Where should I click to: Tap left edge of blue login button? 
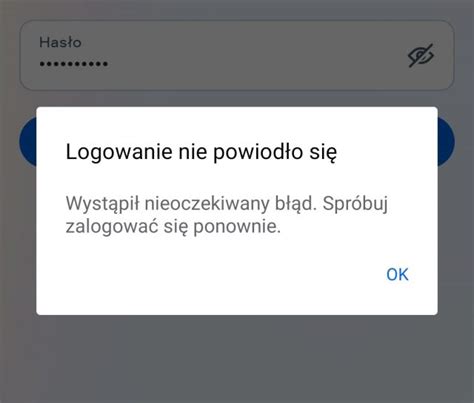click(x=28, y=142)
